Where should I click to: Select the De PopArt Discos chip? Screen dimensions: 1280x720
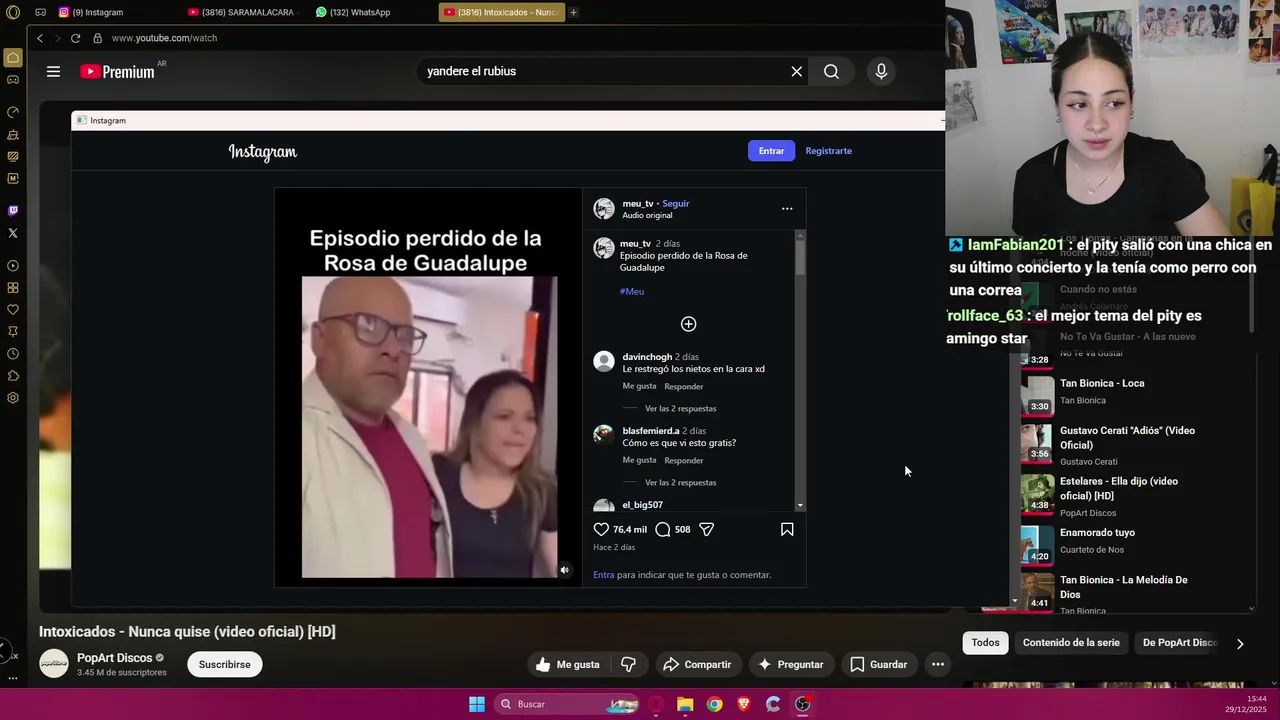(1179, 643)
